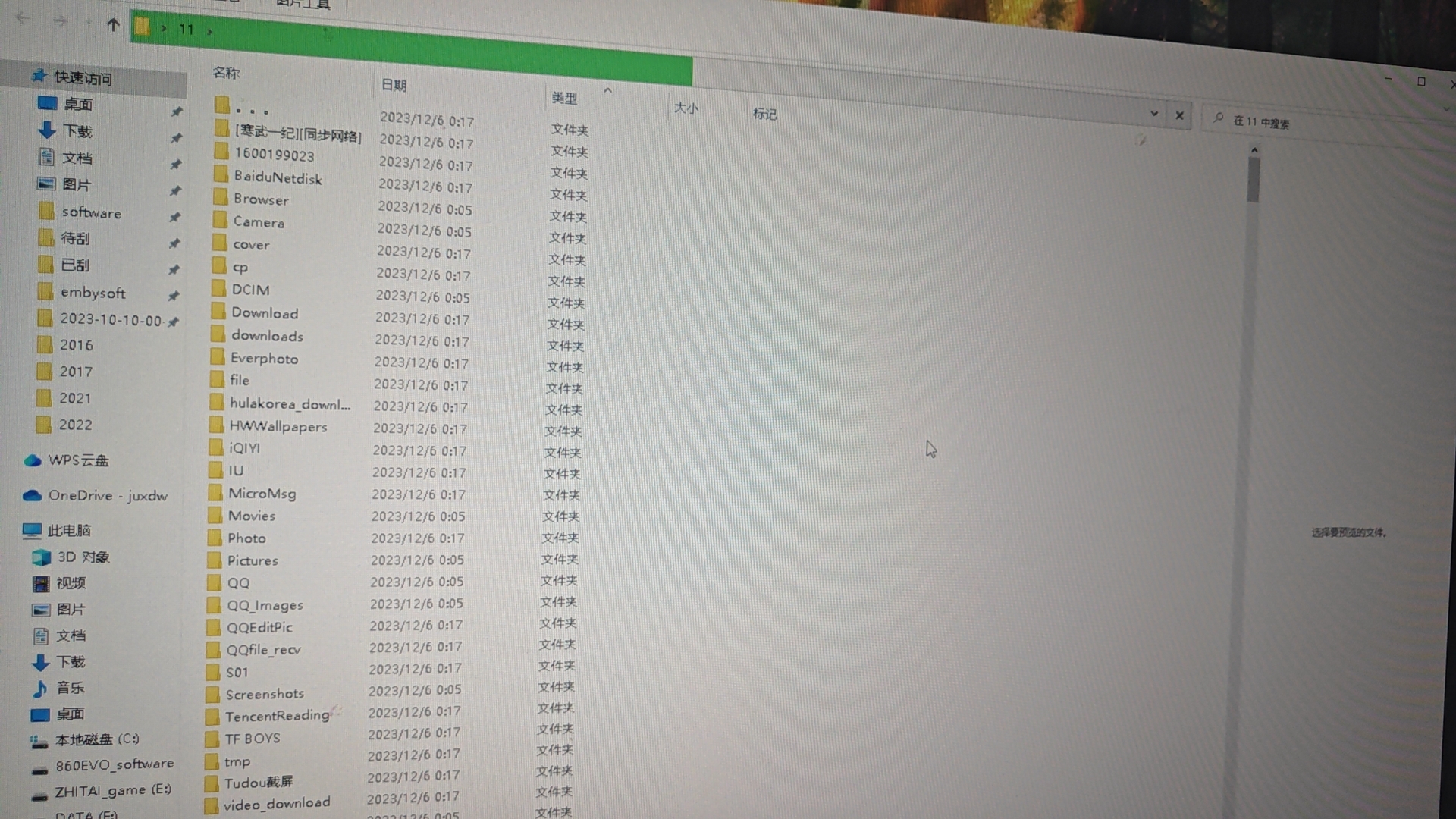Open WPS云盘 cloud drive

click(x=77, y=460)
